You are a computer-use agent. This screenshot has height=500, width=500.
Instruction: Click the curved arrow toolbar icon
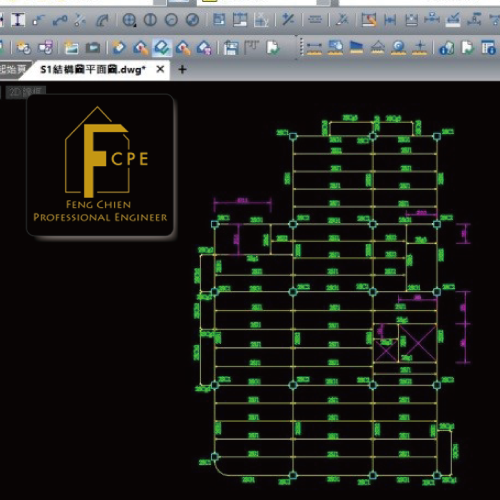tap(103, 20)
